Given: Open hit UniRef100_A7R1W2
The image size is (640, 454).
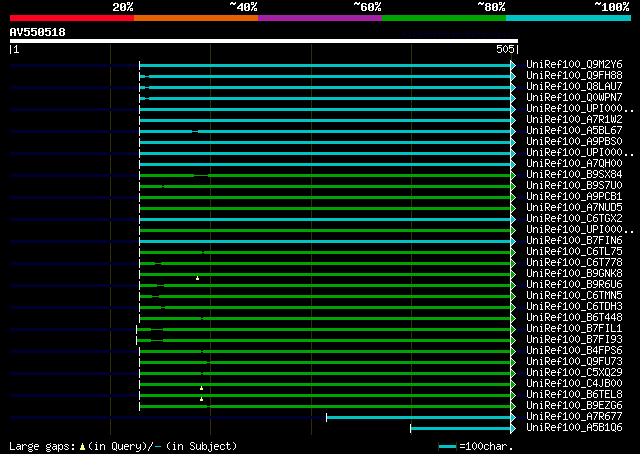Looking at the screenshot, I should click(574, 120).
